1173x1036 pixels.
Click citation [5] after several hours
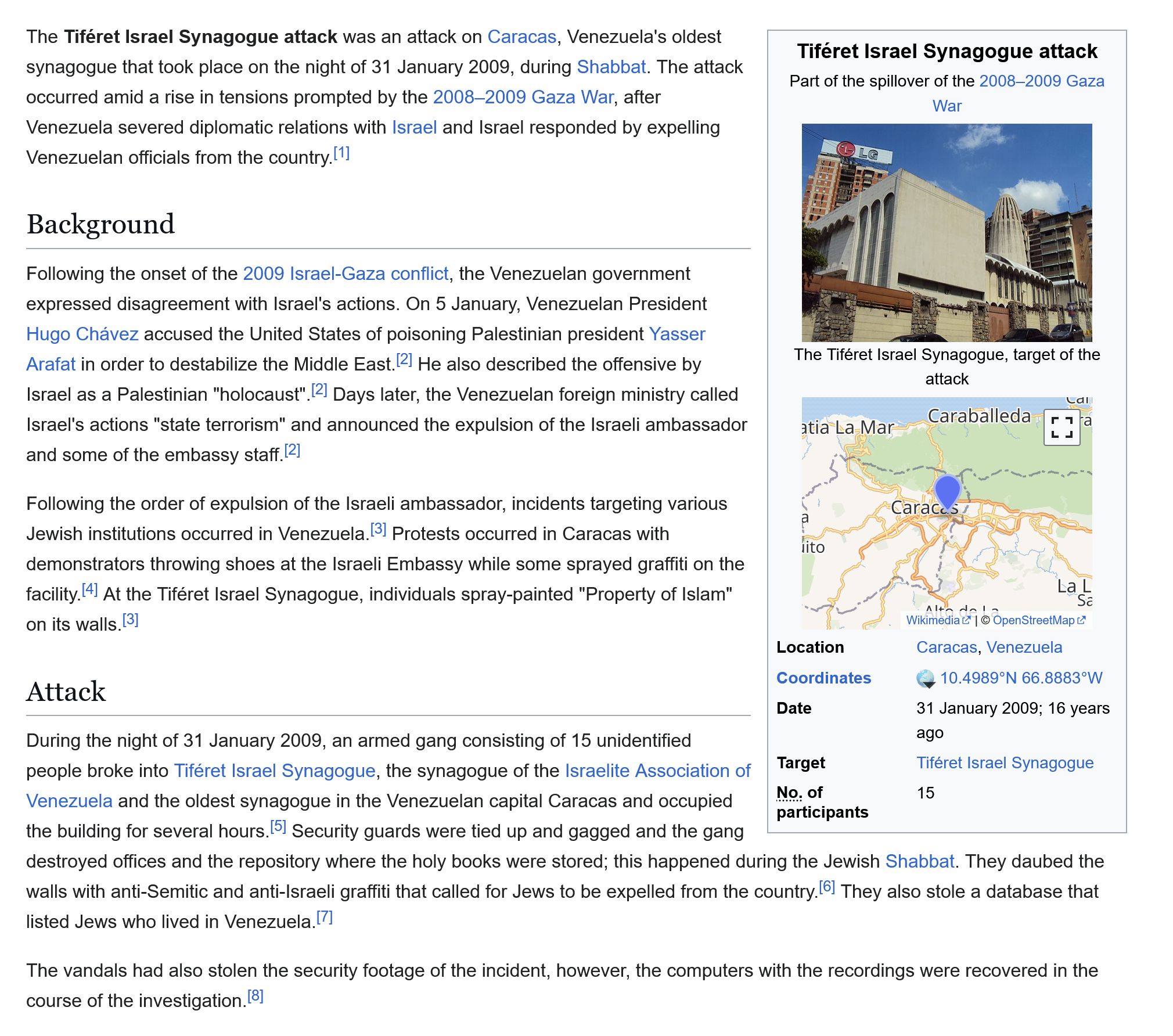coord(278,827)
